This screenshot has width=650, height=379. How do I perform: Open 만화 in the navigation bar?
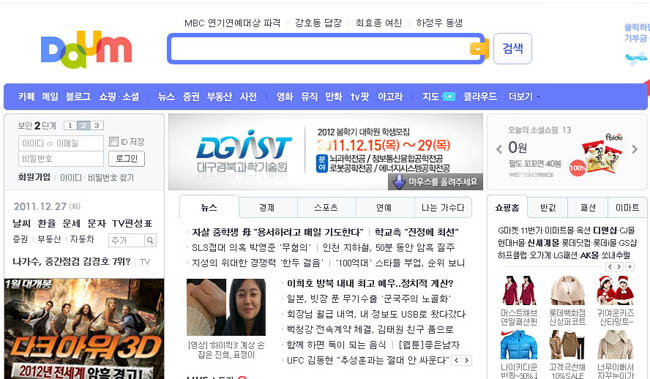(x=334, y=97)
